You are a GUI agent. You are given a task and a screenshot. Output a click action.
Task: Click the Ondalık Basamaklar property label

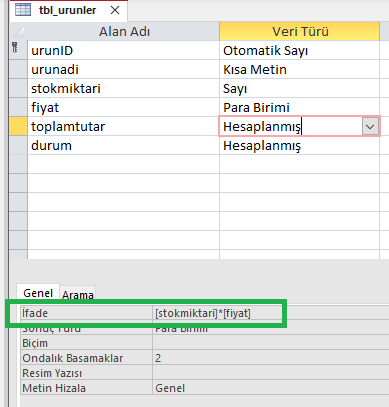coord(87,358)
